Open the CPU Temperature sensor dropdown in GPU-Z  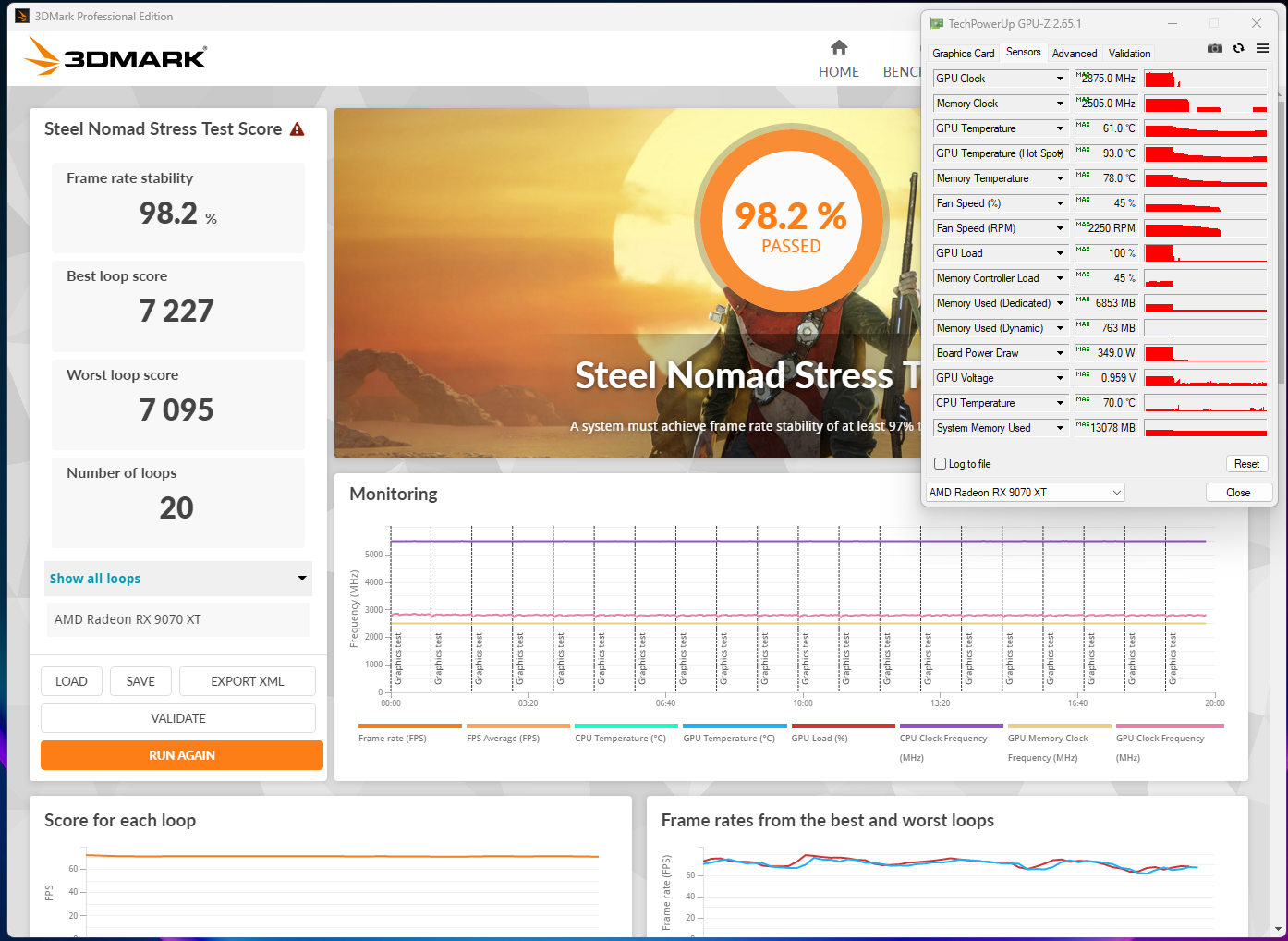[x=1060, y=403]
